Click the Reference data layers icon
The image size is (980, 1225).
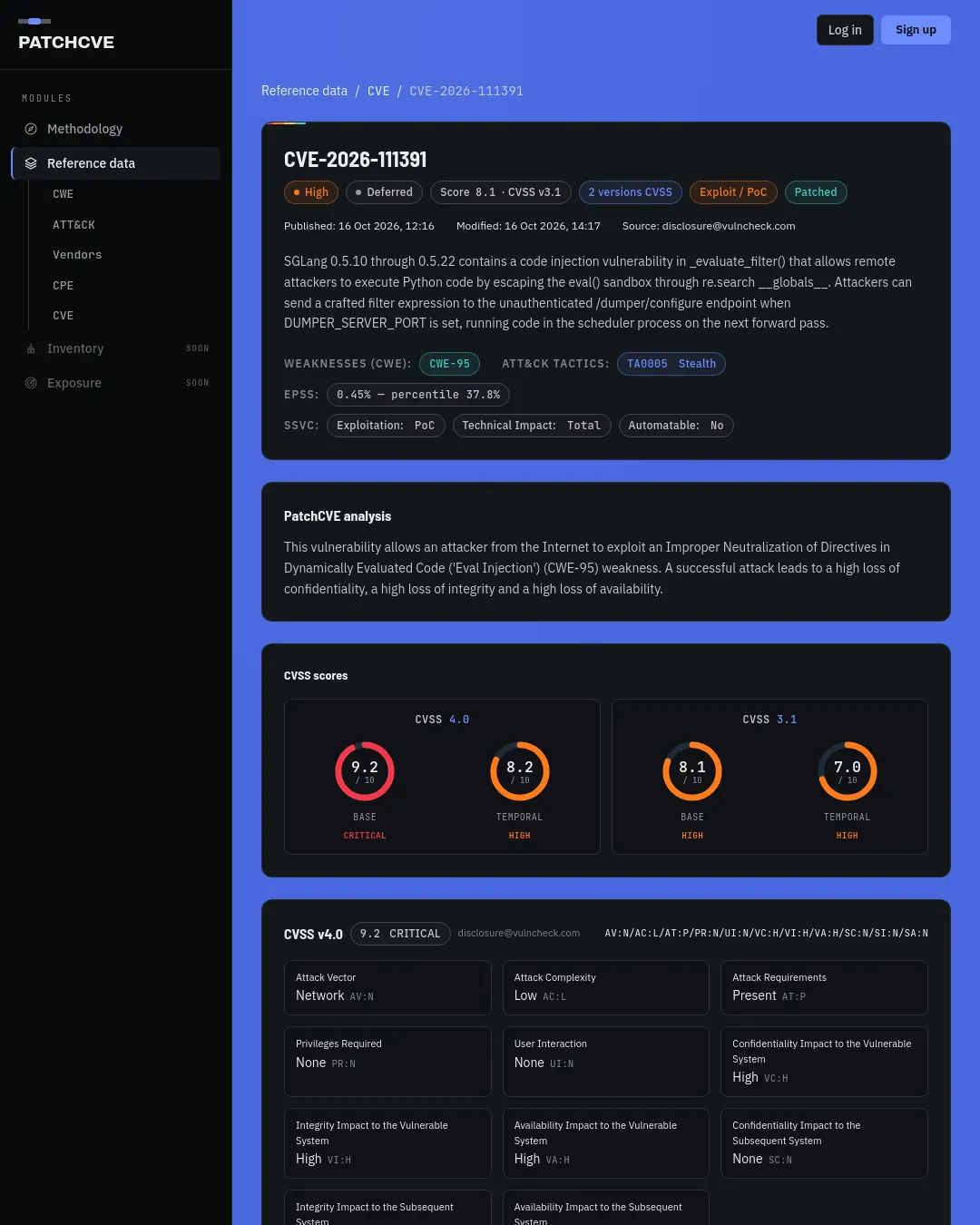(31, 163)
